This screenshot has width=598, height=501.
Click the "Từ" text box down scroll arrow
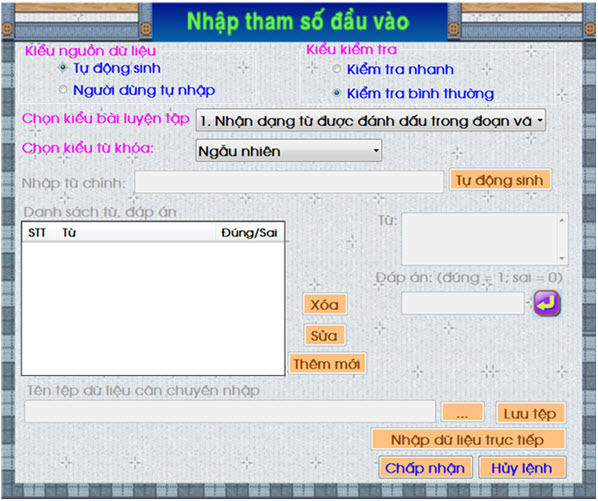point(562,258)
